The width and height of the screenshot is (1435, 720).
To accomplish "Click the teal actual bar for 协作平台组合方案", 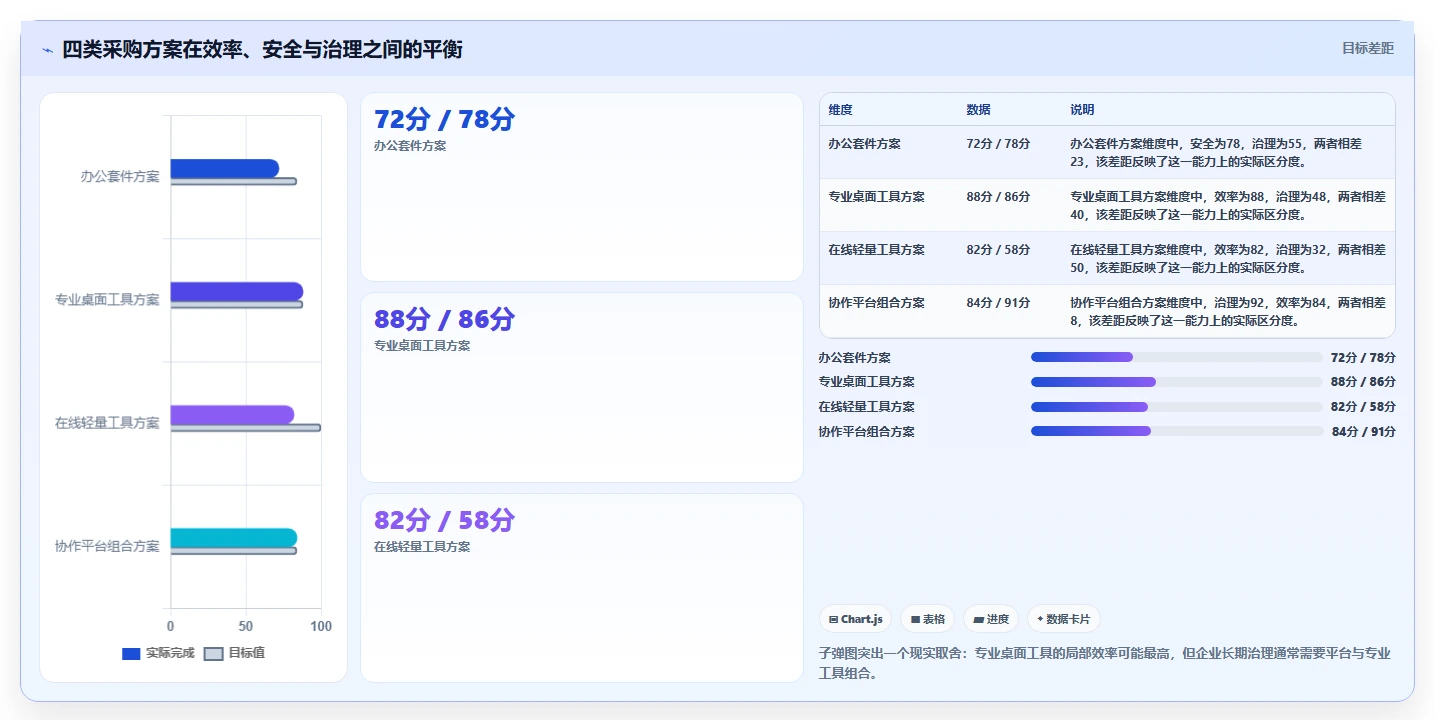I will click(x=233, y=538).
